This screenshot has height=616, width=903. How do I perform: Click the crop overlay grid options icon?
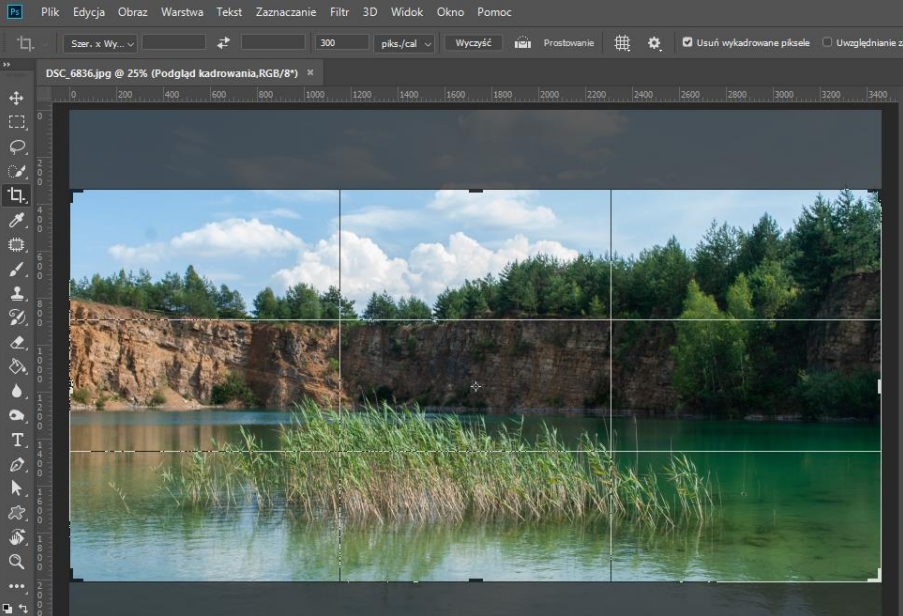click(x=622, y=44)
